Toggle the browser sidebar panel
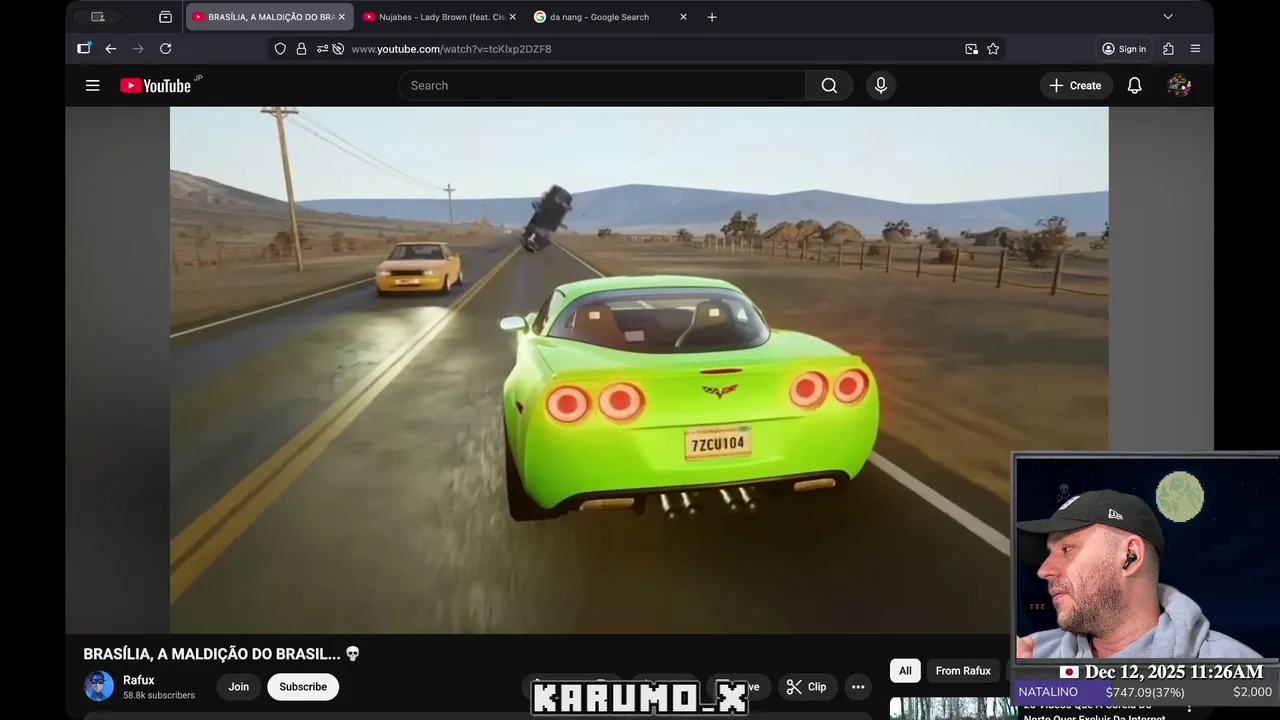Image resolution: width=1280 pixels, height=720 pixels. [x=84, y=49]
